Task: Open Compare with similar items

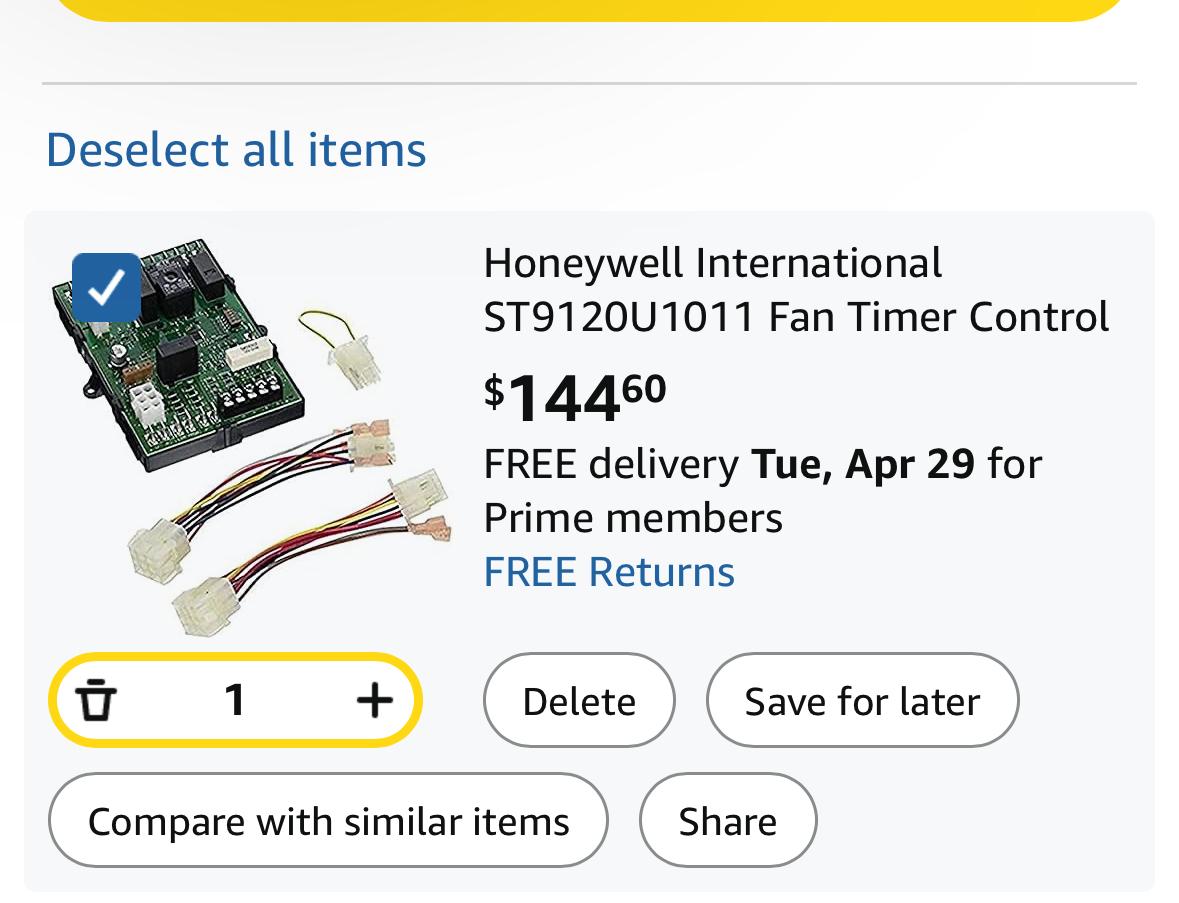Action: tap(328, 820)
